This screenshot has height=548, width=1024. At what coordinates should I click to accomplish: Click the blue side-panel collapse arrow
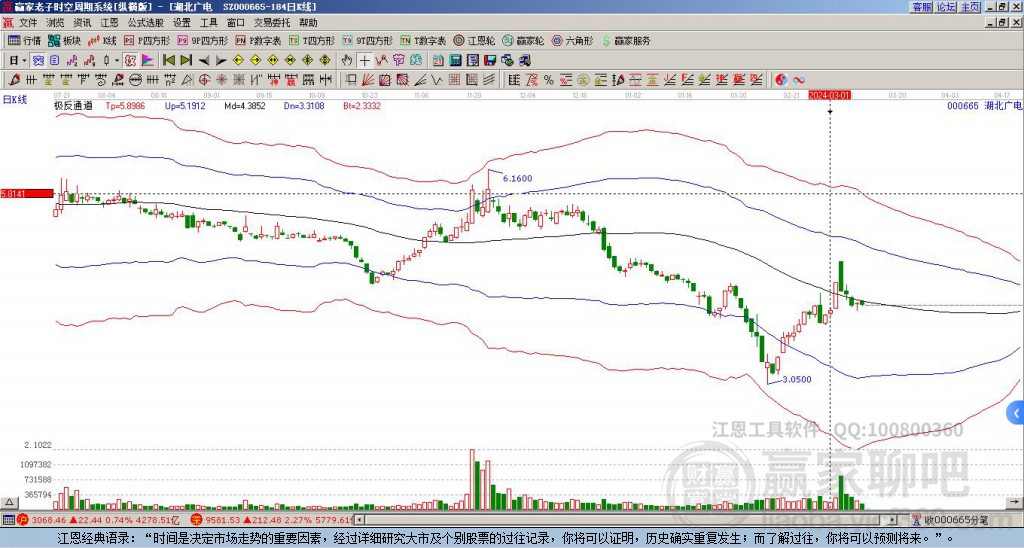pos(1016,413)
